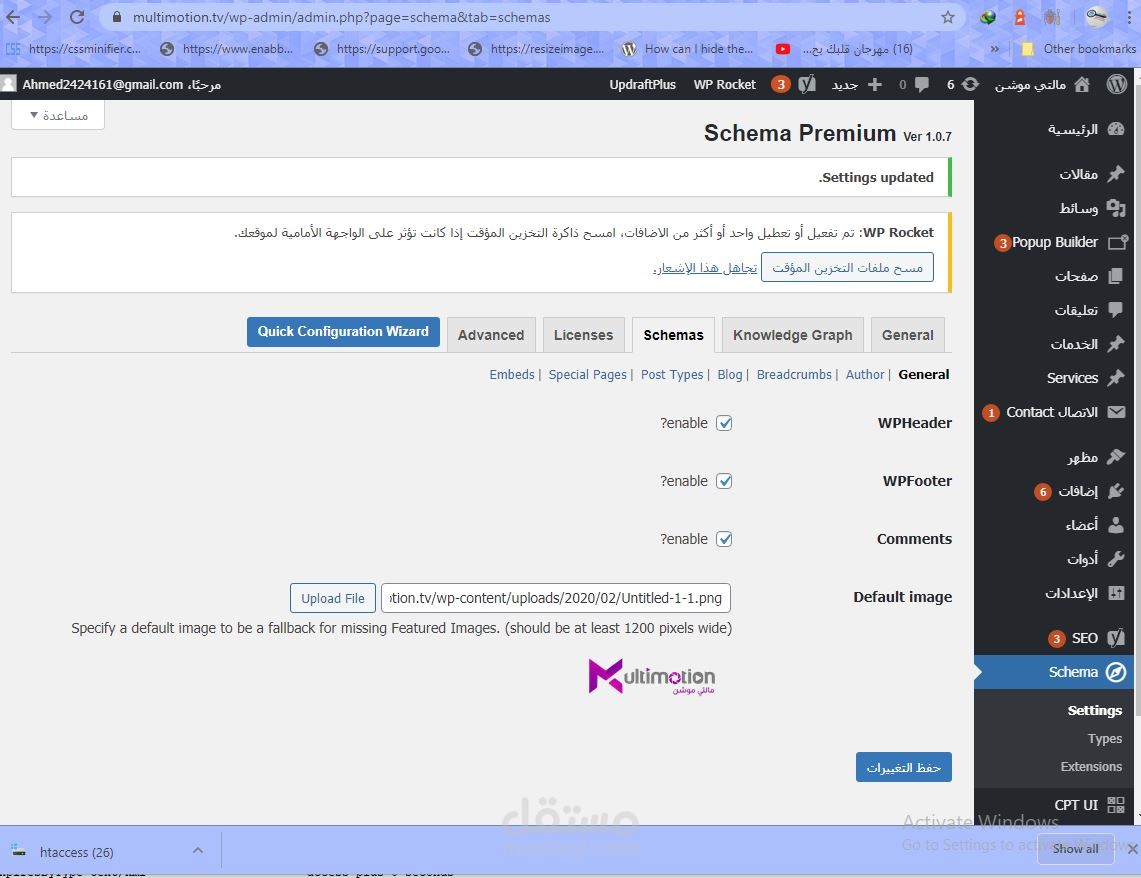Screen dimensions: 1141x878
Task: Open the Advanced tab
Action: tap(491, 335)
